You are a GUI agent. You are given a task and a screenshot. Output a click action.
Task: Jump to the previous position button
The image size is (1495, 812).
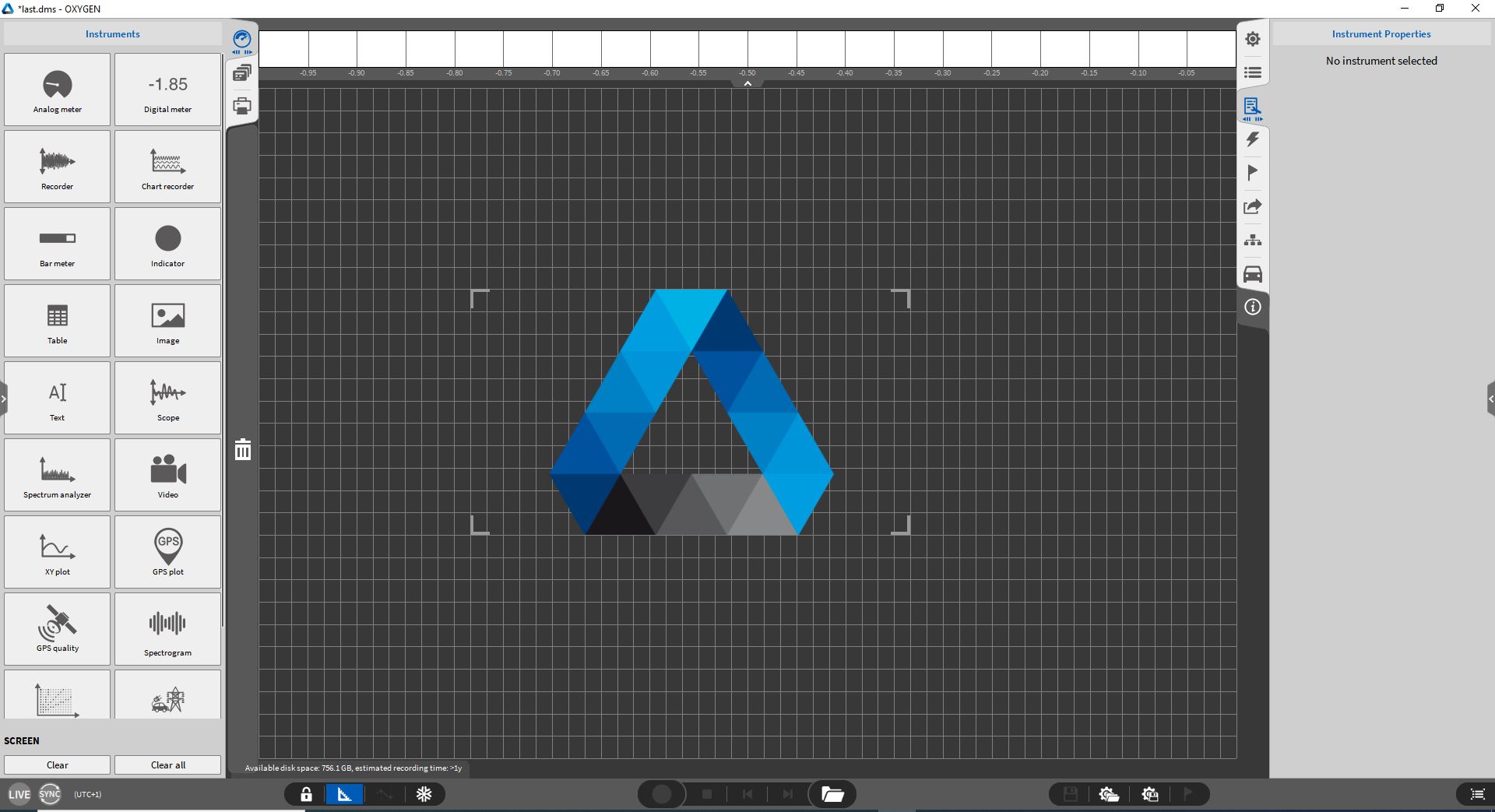click(x=747, y=794)
